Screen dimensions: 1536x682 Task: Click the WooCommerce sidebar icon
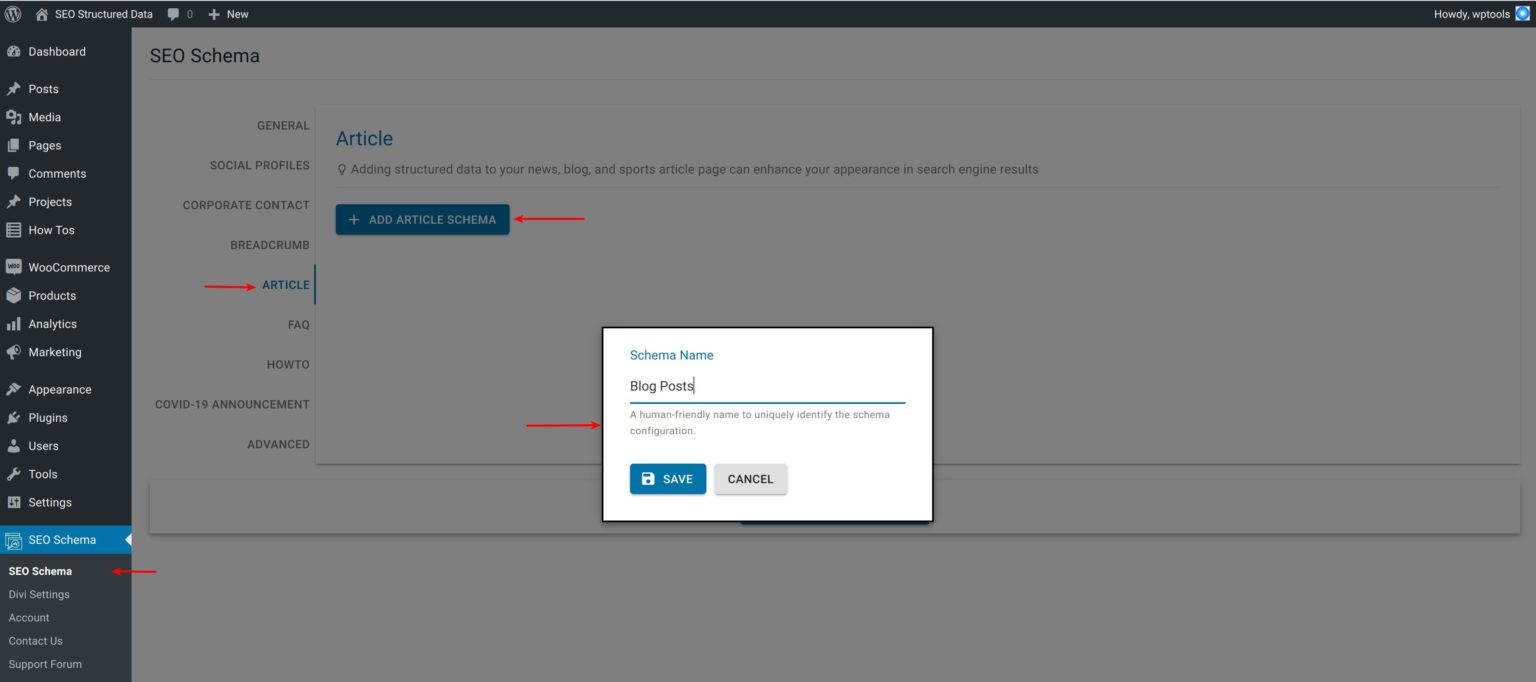click(14, 266)
